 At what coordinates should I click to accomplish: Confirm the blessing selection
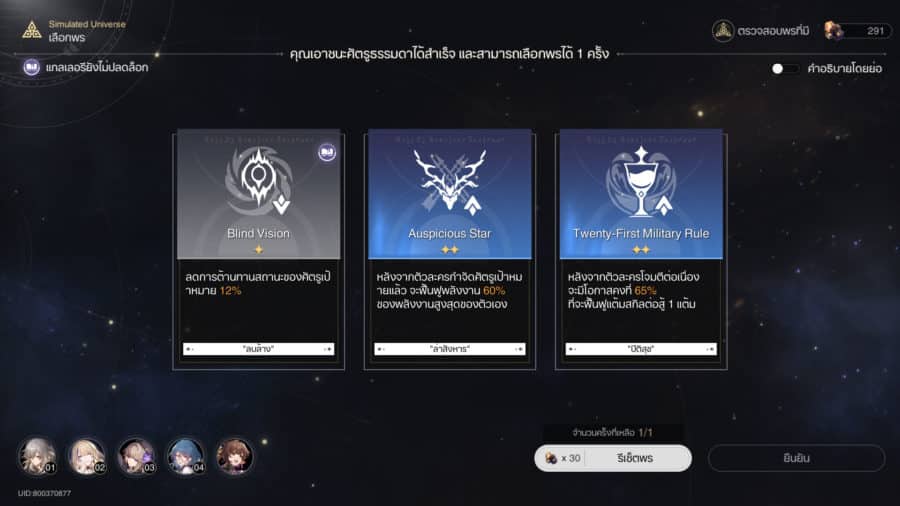point(797,458)
